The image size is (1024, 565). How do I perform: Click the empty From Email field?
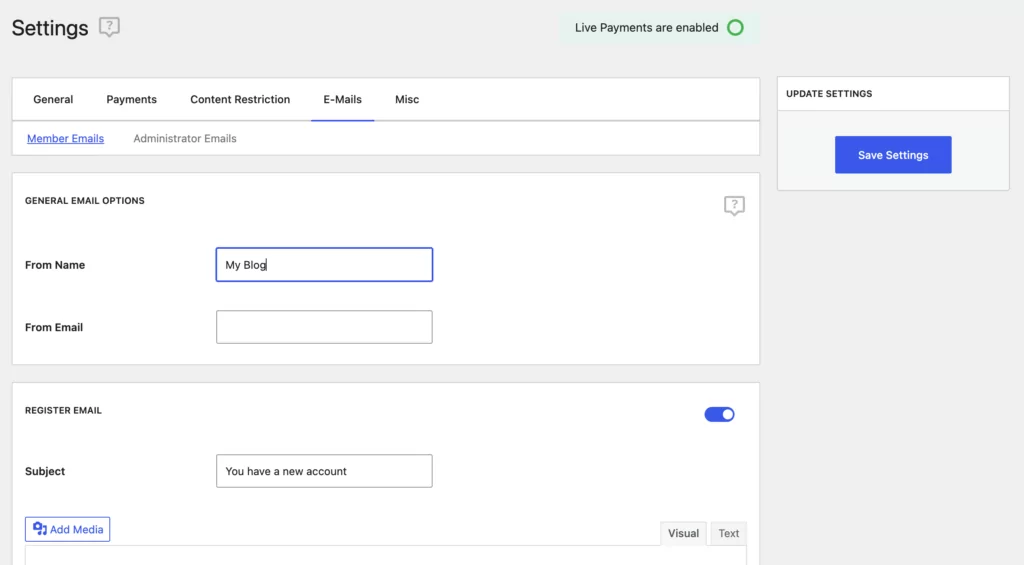coord(324,327)
